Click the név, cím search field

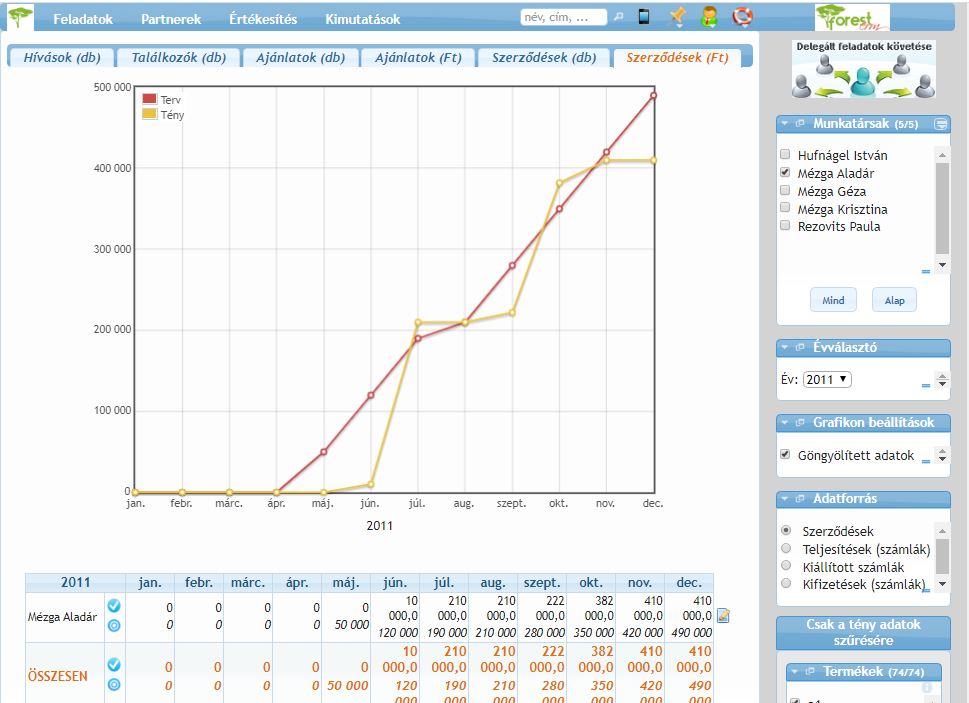pos(563,17)
